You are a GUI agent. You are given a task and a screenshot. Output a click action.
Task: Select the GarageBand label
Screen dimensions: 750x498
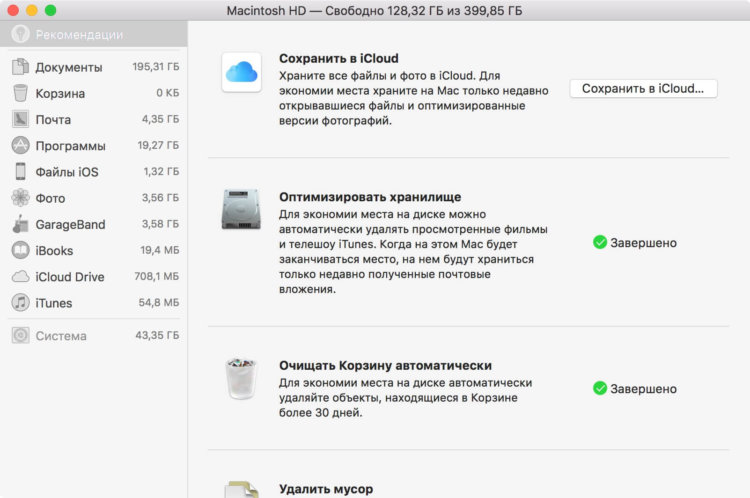coord(70,224)
